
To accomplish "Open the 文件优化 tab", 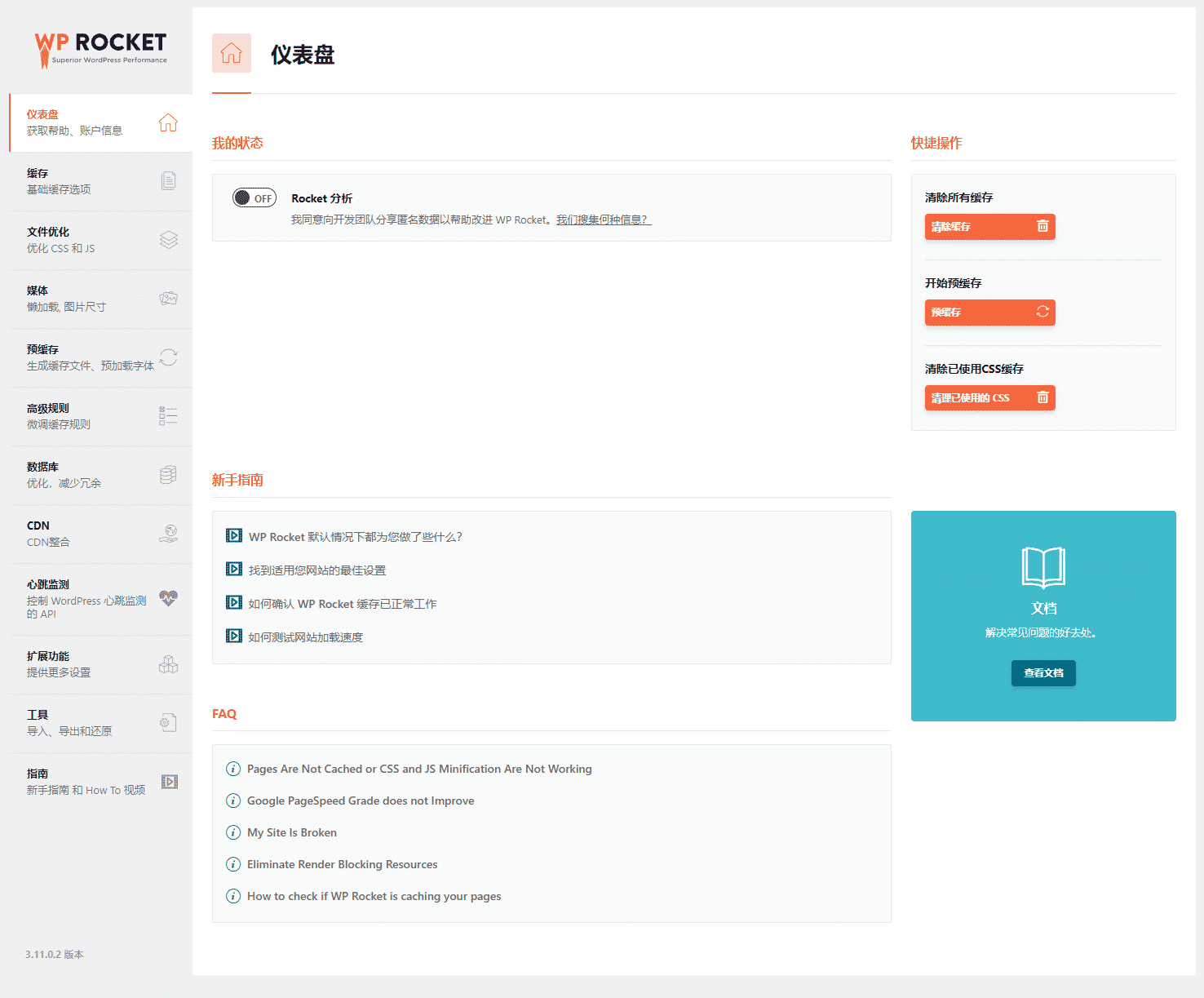I will tap(101, 240).
